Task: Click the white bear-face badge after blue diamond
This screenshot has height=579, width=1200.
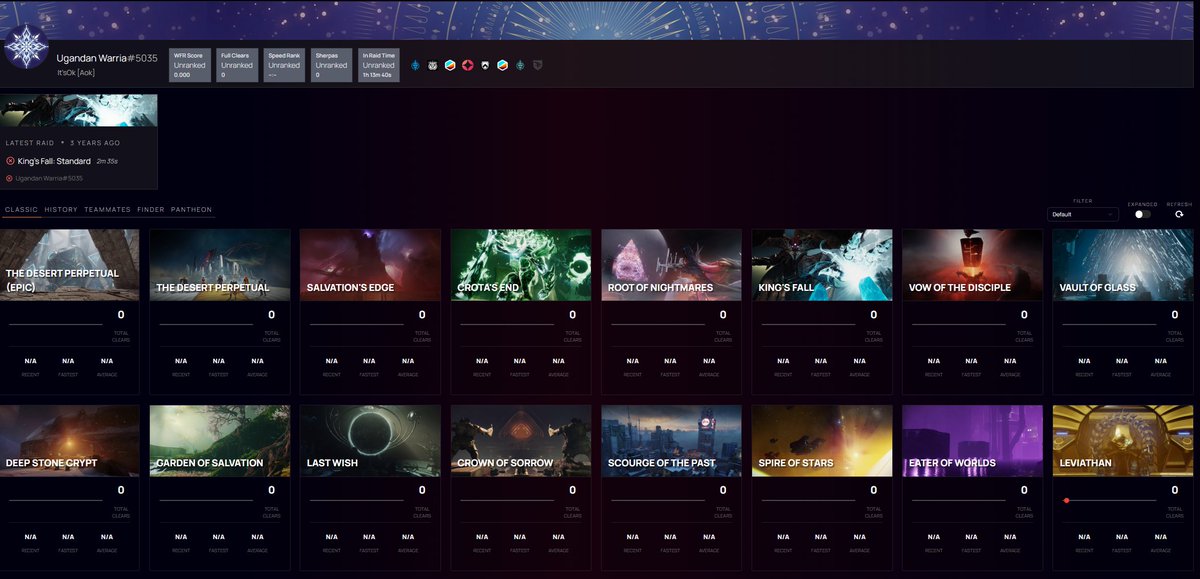Action: click(x=433, y=65)
